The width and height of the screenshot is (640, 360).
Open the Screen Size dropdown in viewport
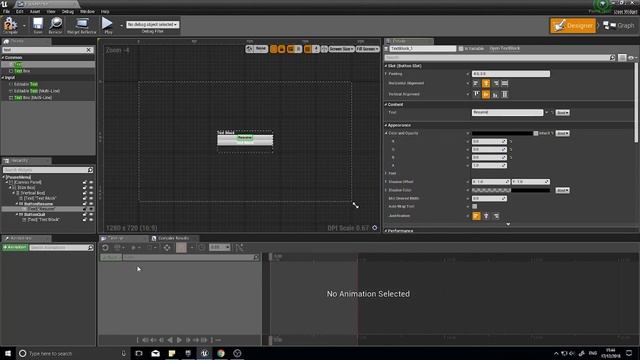pyautogui.click(x=341, y=49)
